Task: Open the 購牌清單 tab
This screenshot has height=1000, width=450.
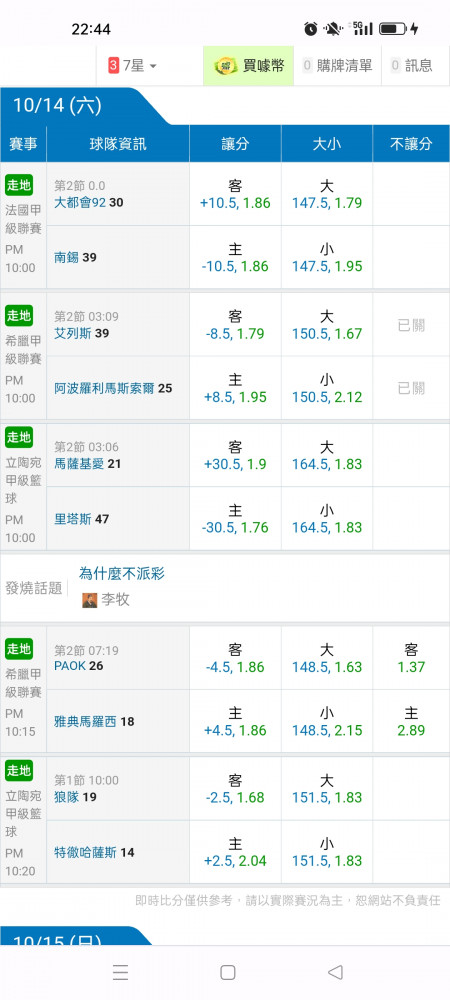Action: pyautogui.click(x=337, y=66)
